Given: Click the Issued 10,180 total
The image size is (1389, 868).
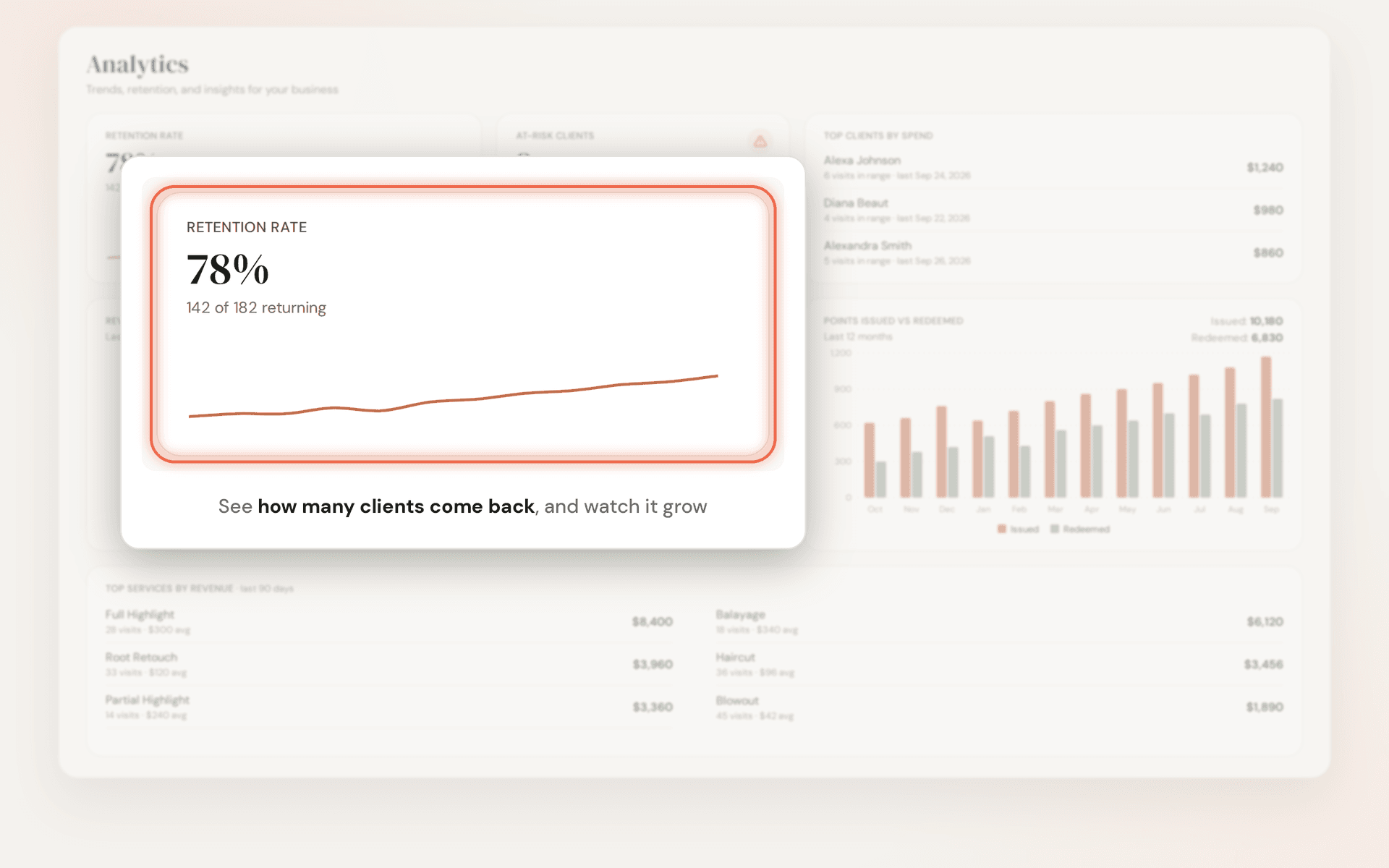Looking at the screenshot, I should pos(1246,320).
